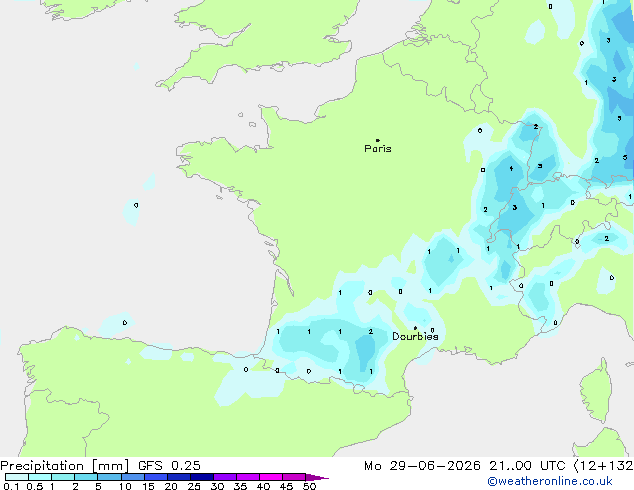
Task: Click the legend scale value 50
Action: (x=310, y=486)
